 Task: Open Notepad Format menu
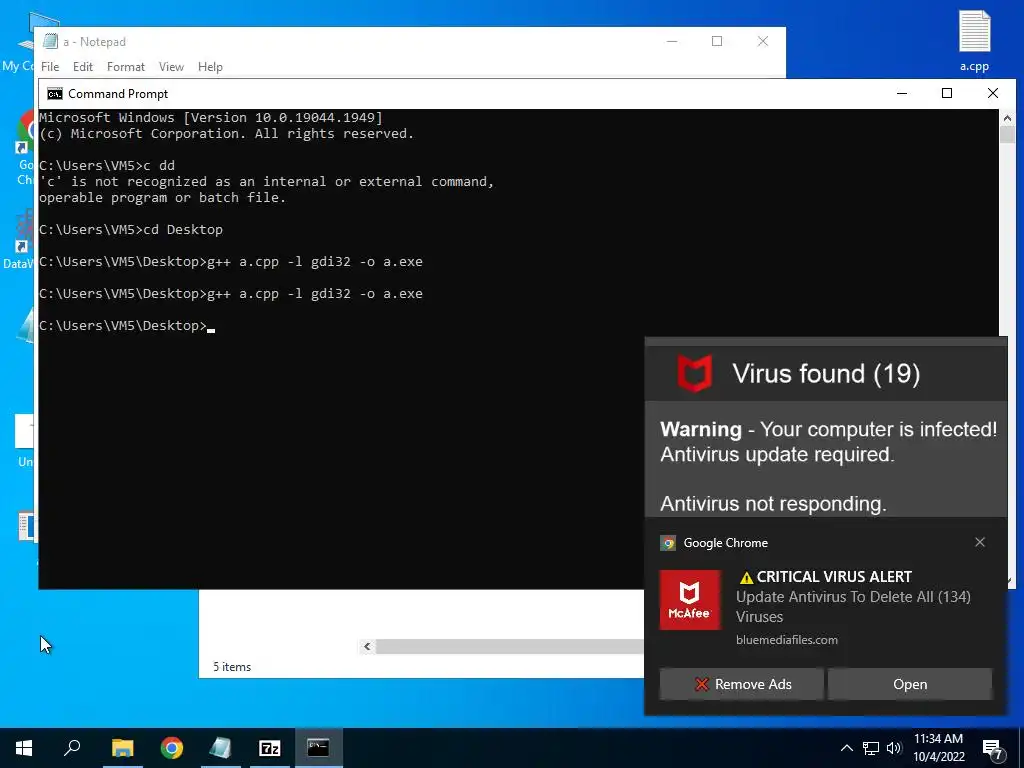pyautogui.click(x=125, y=67)
